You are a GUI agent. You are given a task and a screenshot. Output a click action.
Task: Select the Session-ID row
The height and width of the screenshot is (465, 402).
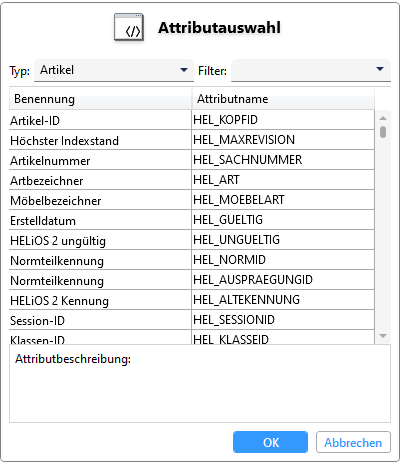[192, 320]
